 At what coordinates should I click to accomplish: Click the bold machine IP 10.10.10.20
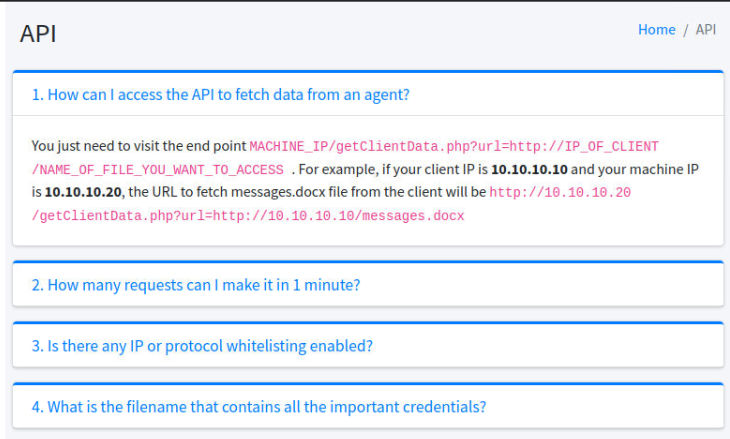[83, 192]
